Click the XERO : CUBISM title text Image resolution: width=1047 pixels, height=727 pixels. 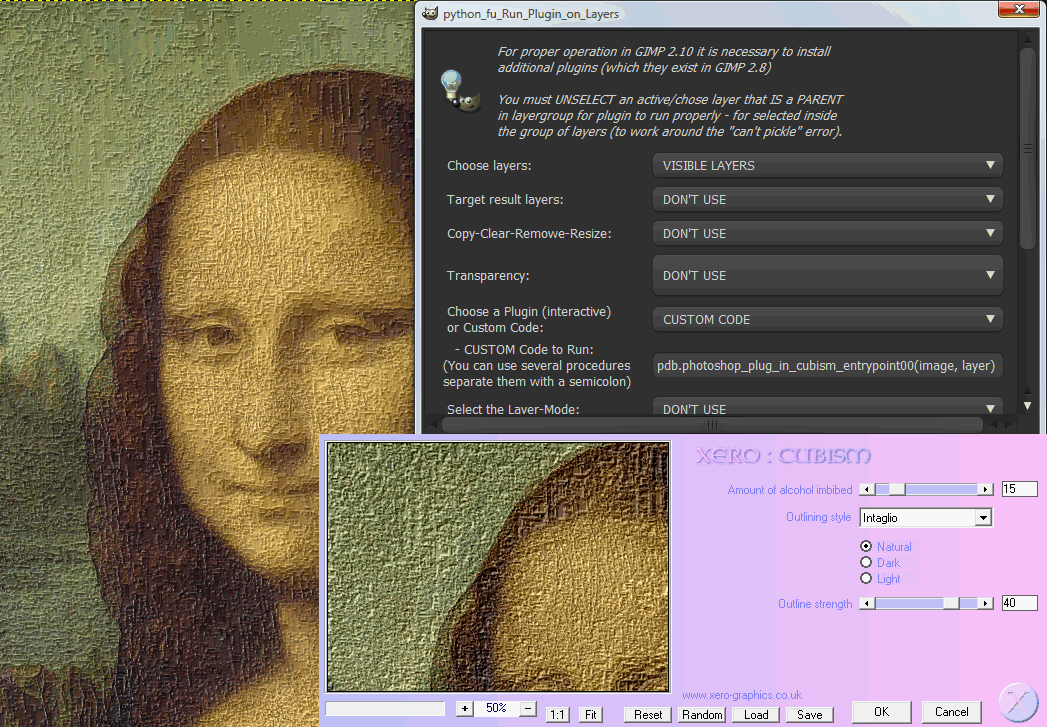[783, 456]
